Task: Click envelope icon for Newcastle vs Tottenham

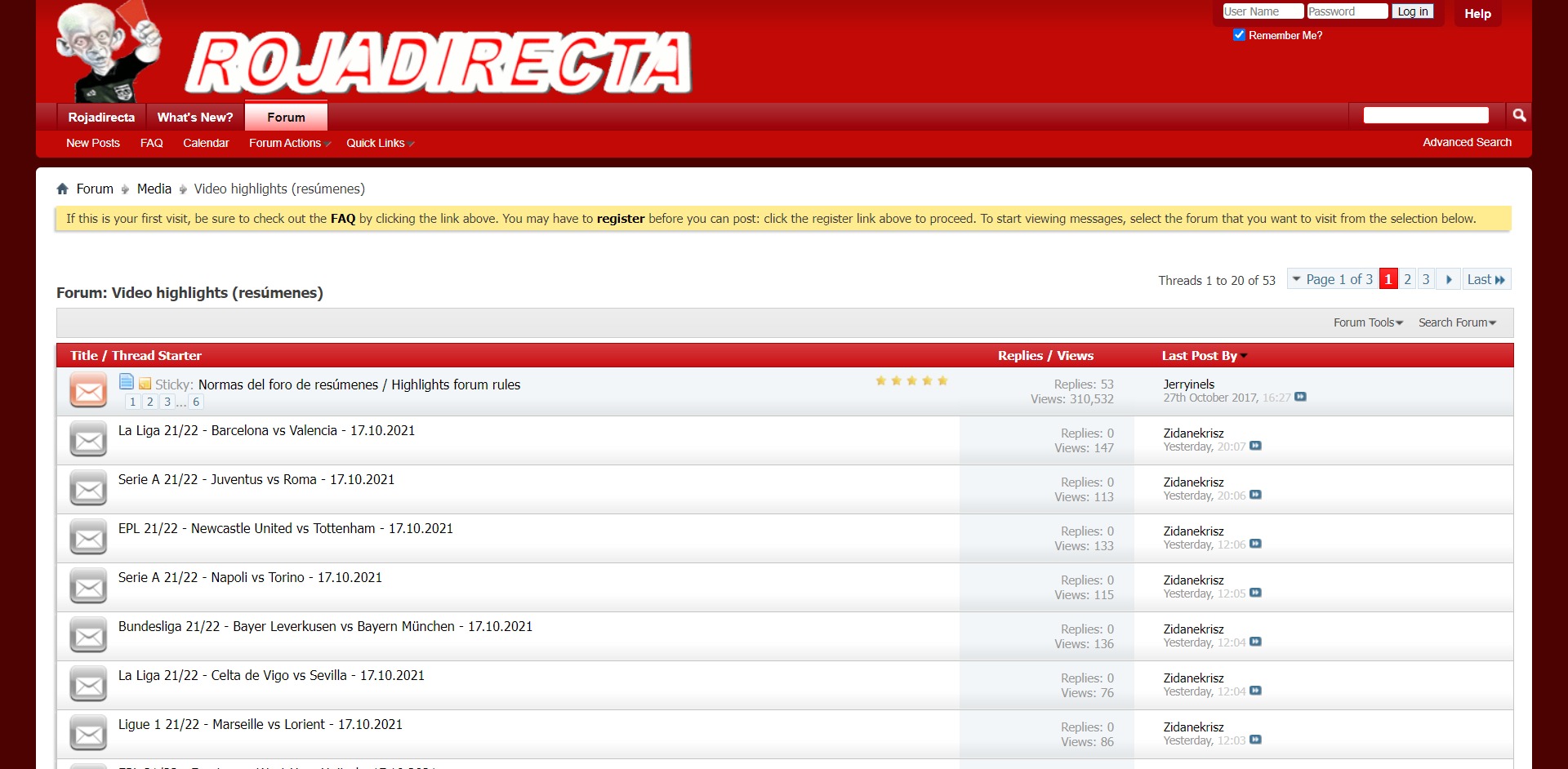Action: coord(88,538)
